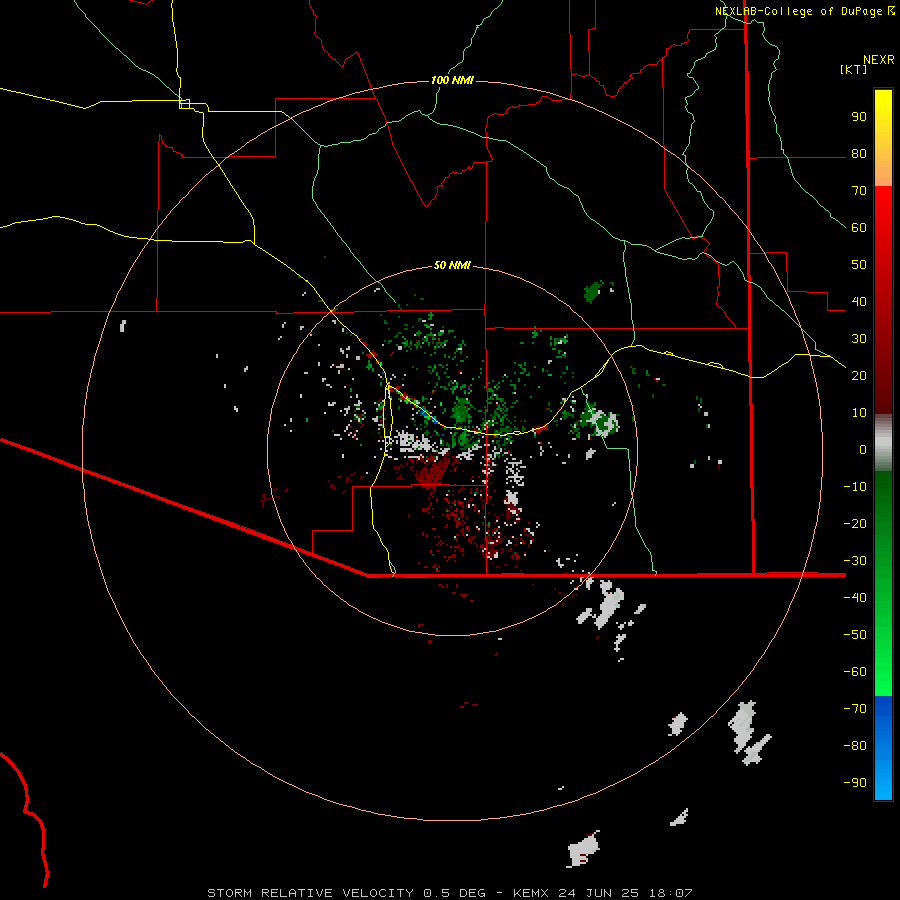Select the blue bottom segment of the color bar
900x900 pixels.
pos(883,748)
